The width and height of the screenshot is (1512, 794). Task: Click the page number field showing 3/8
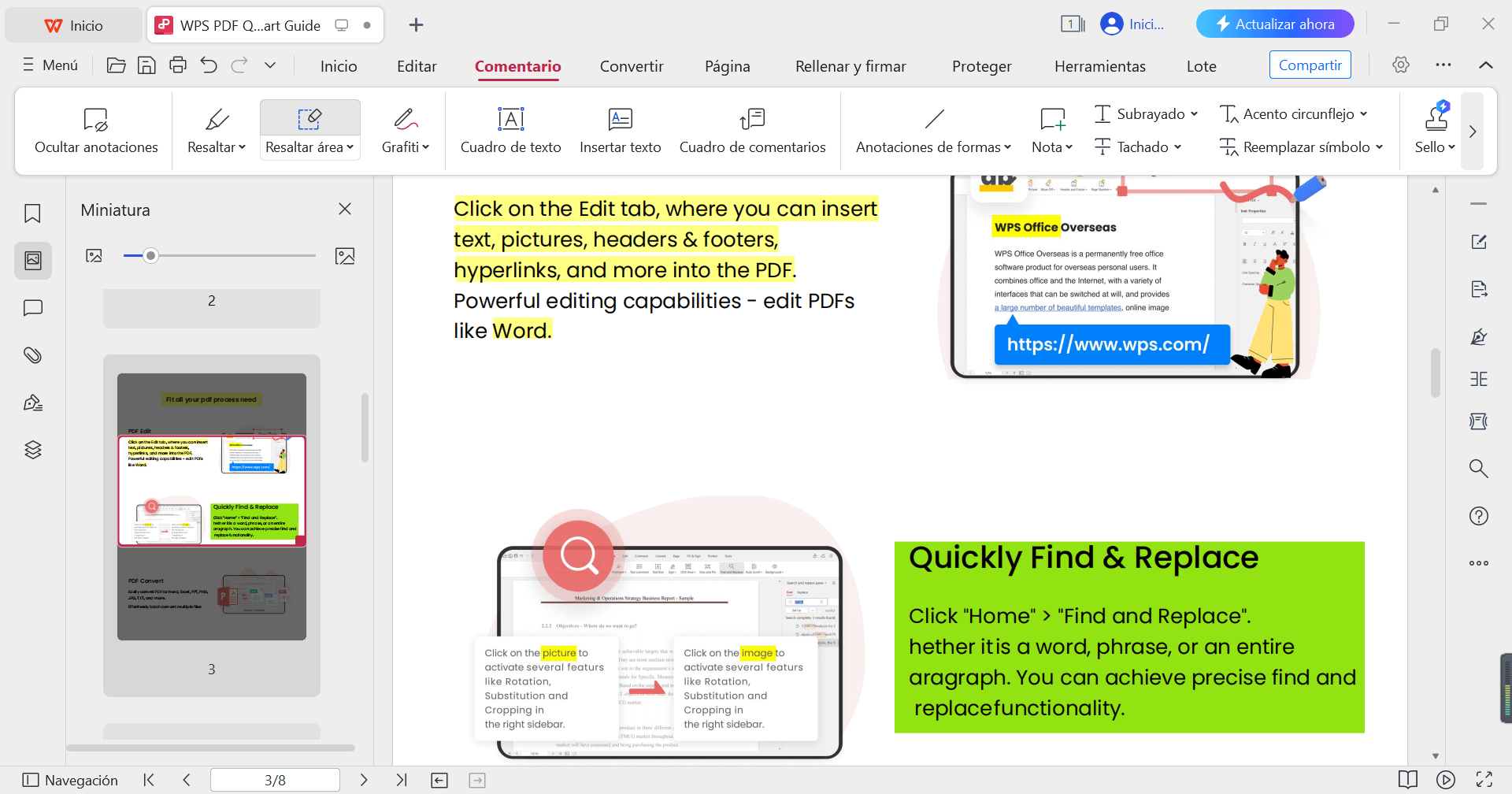tap(275, 780)
